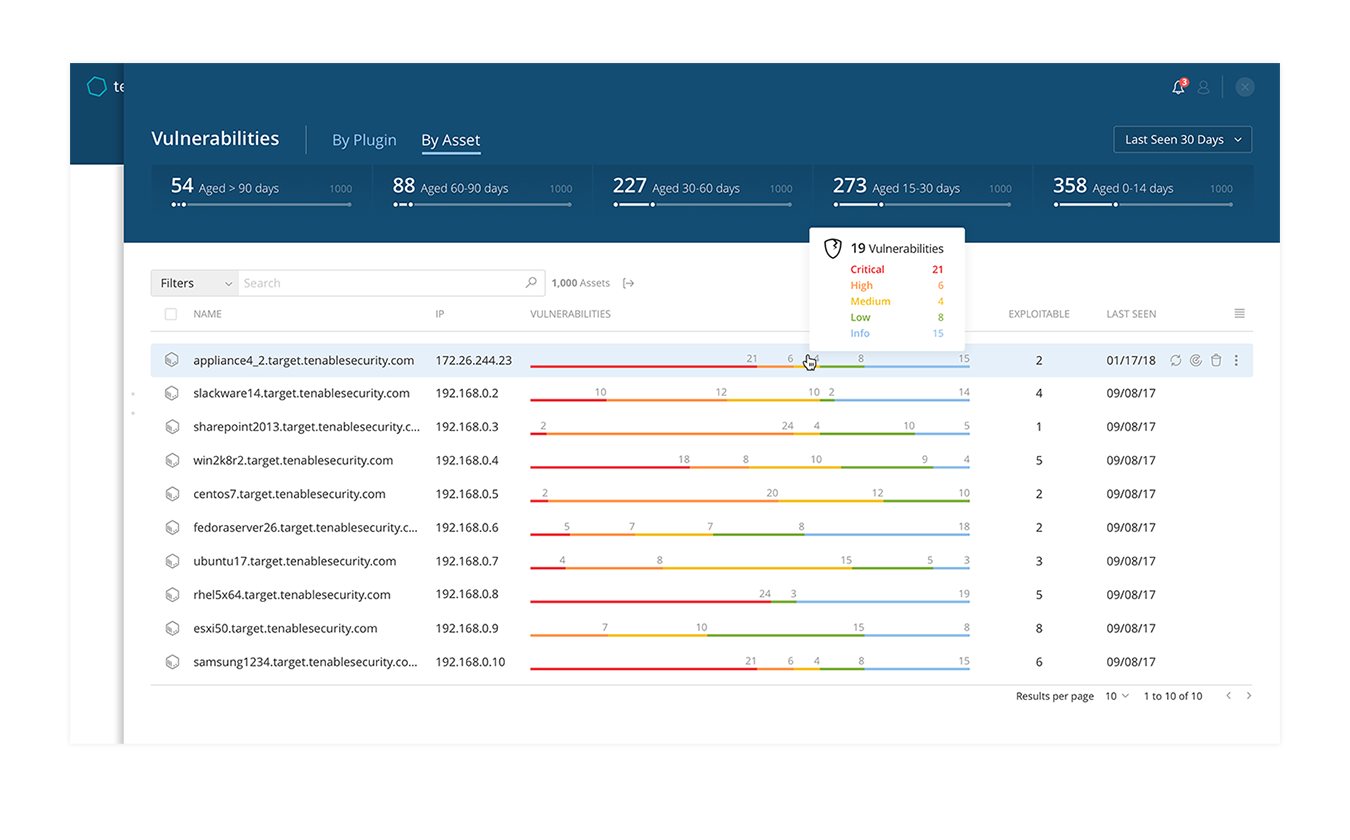Image resolution: width=1350 pixels, height=840 pixels.
Task: Open the Last Seen 30 Days dropdown
Action: coord(1182,140)
